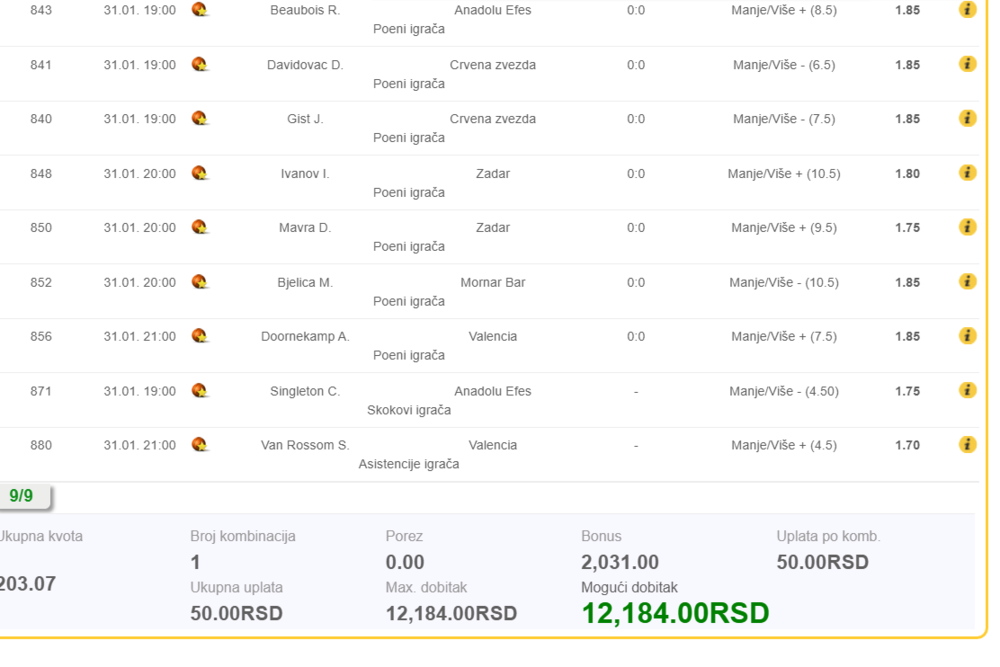1000x667 pixels.
Task: Click Skokovi igrača label
Action: pos(409,410)
